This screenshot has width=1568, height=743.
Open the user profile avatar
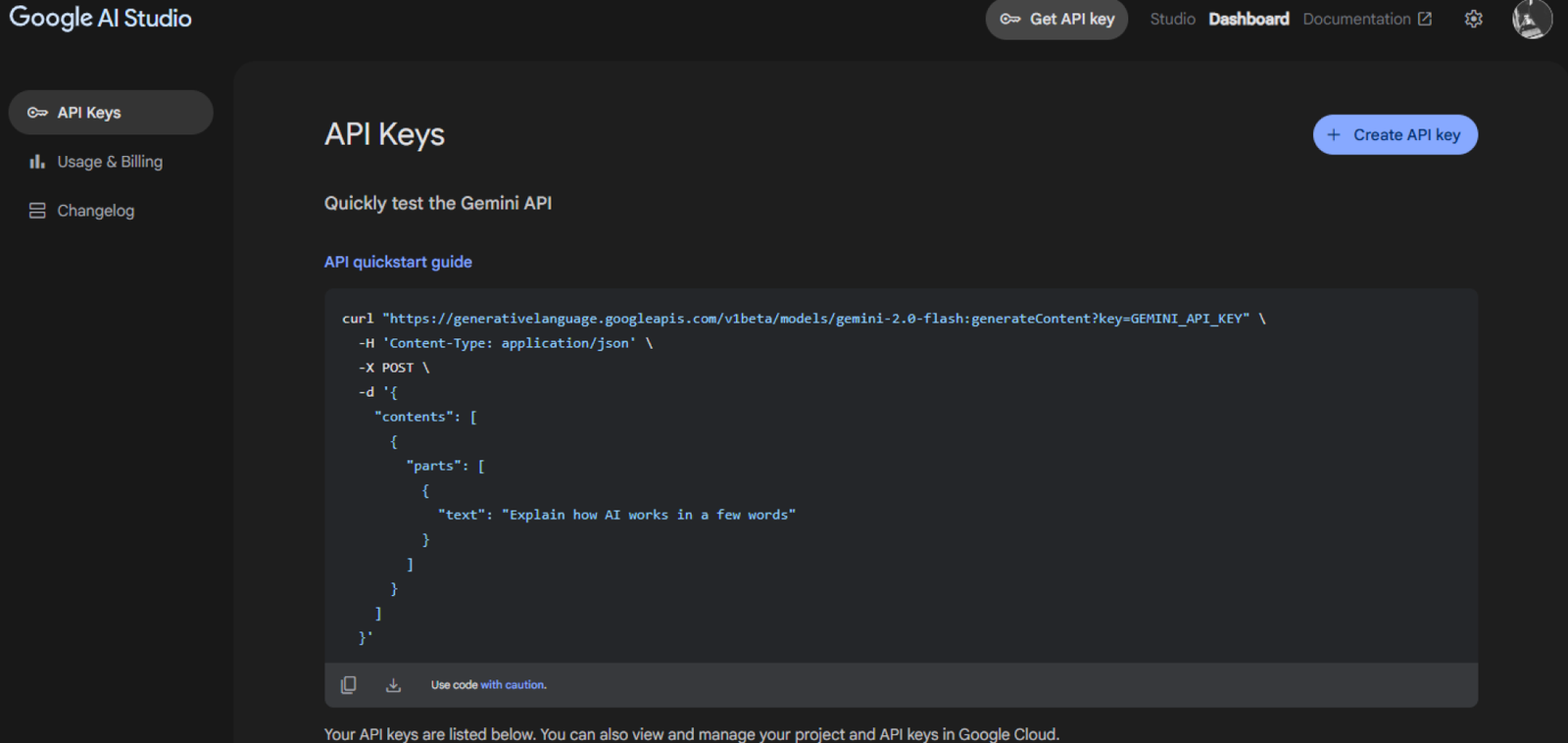[x=1532, y=19]
